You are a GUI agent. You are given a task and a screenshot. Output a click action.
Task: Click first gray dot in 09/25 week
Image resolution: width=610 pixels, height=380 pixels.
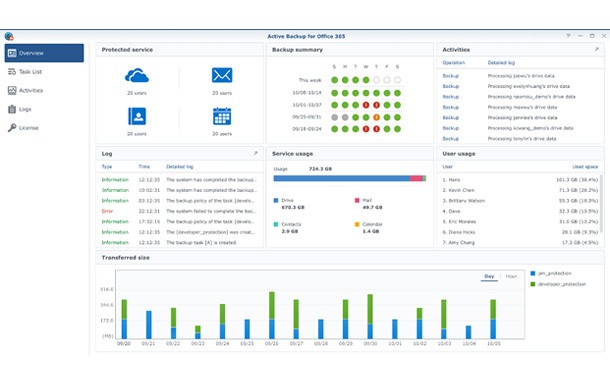(x=335, y=117)
